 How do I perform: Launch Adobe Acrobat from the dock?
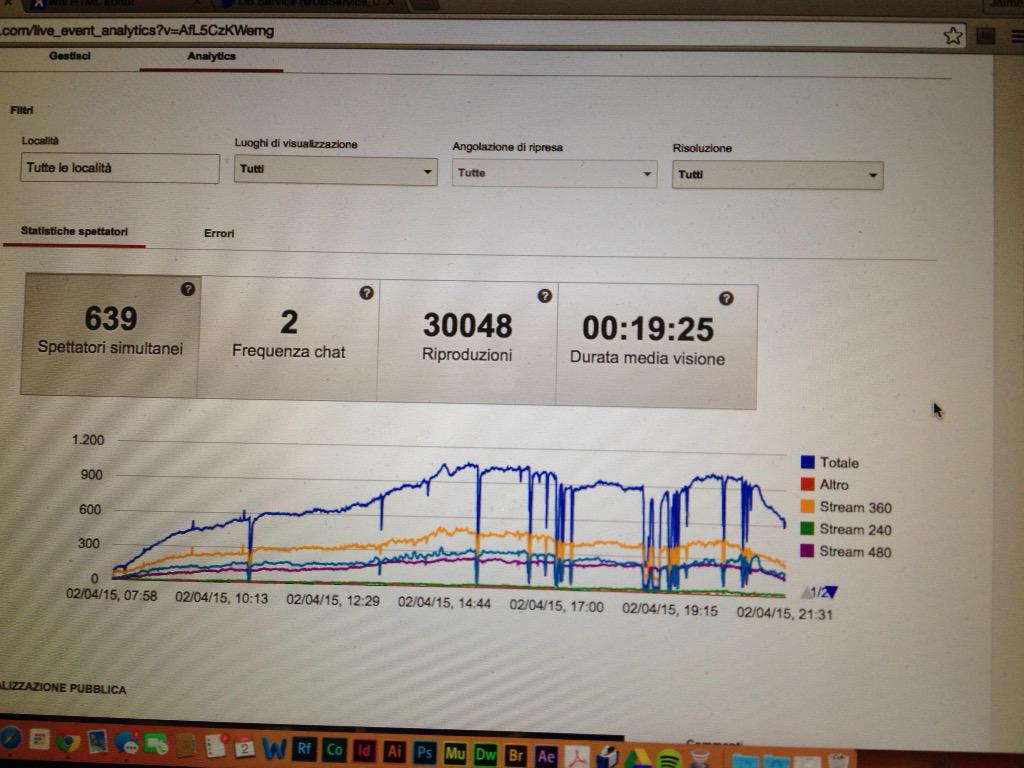pos(577,758)
